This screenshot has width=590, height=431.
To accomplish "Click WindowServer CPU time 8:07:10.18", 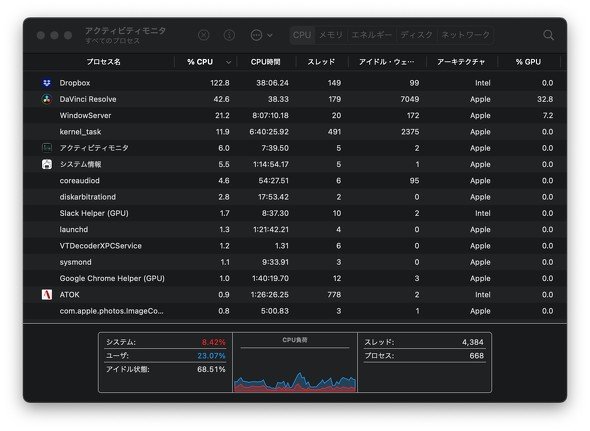I will 270,115.
